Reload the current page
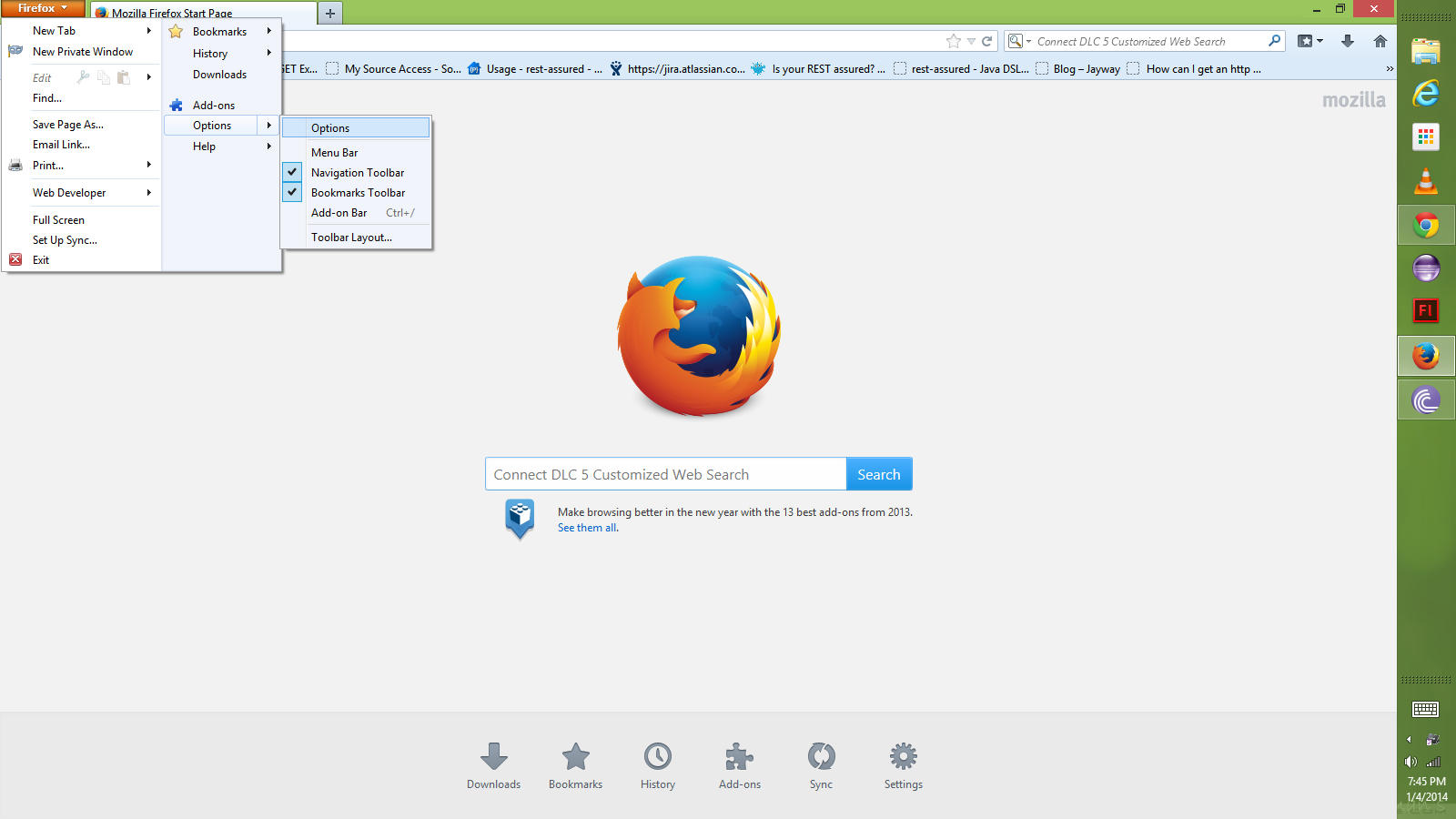1456x819 pixels. pyautogui.click(x=986, y=41)
